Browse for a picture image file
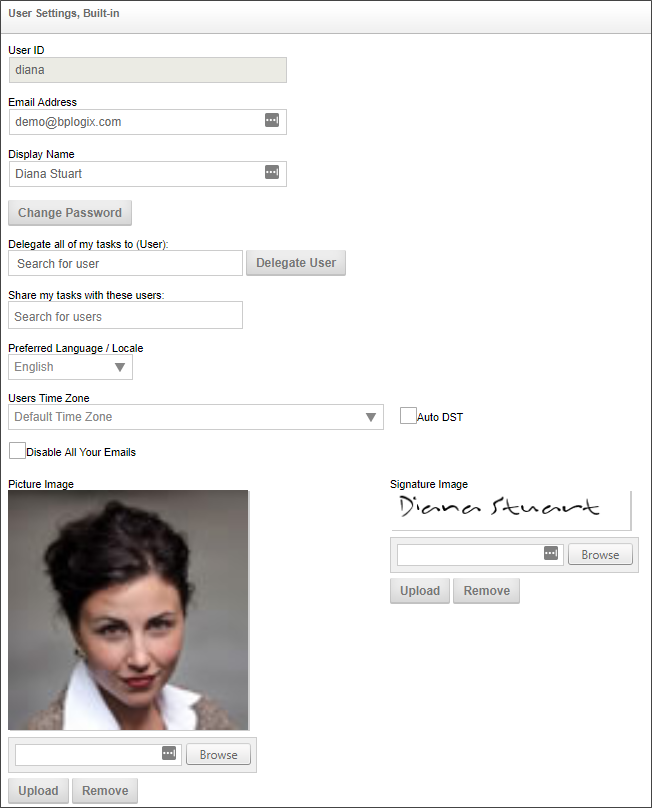The width and height of the screenshot is (652, 808). click(x=218, y=754)
